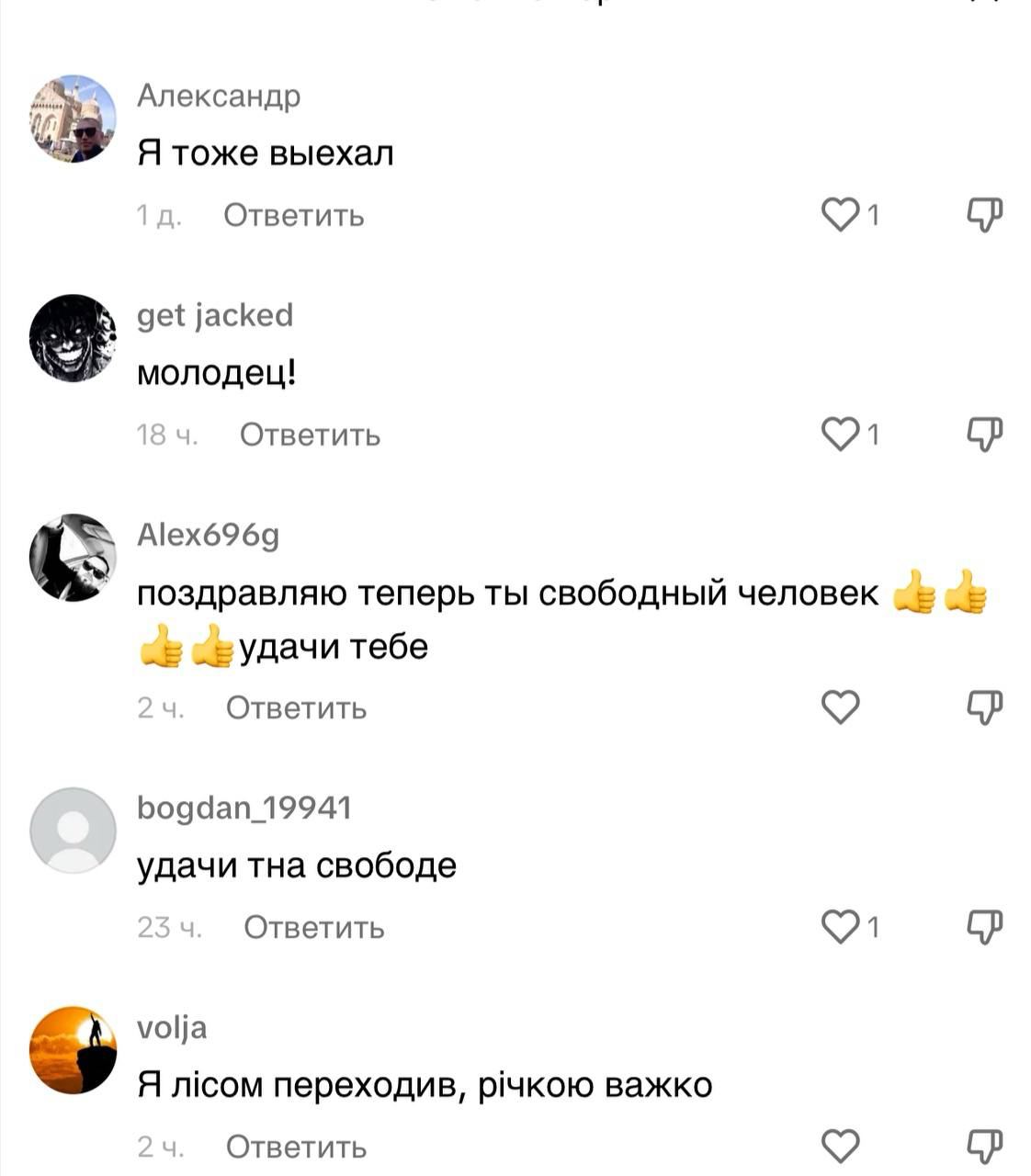1031x1176 pixels.
Task: Reply to get jacked's comment
Action: click(x=310, y=435)
